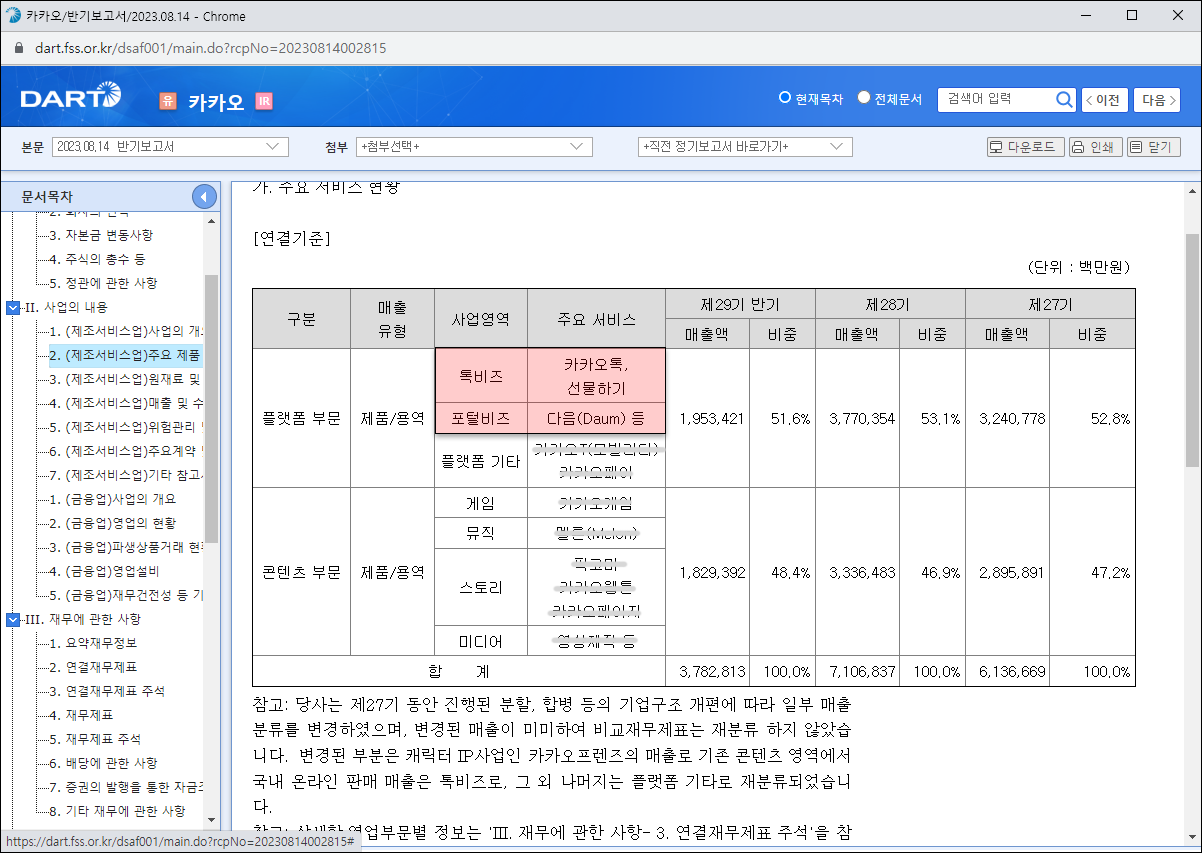Open 8. 기타 재무에 관한 사항 item

tap(117, 811)
